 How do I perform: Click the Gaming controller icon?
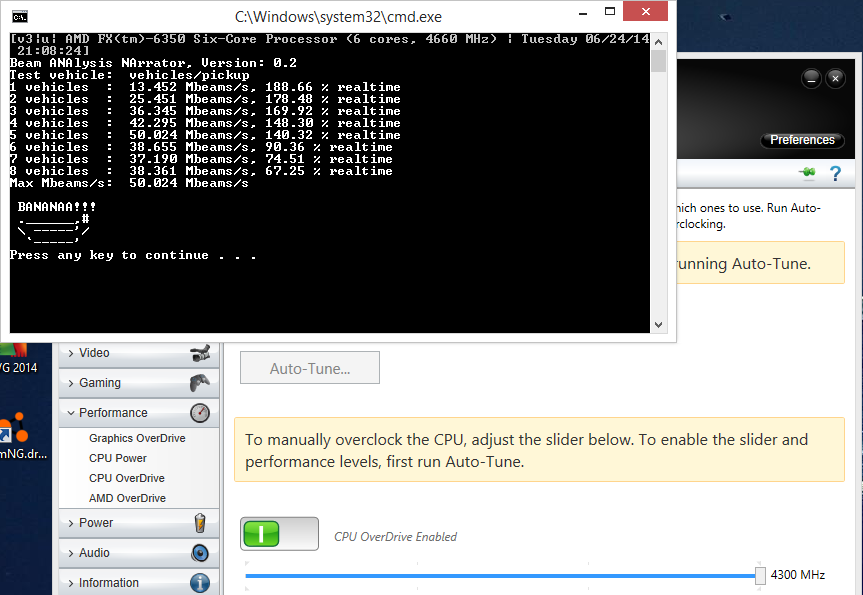coord(200,383)
